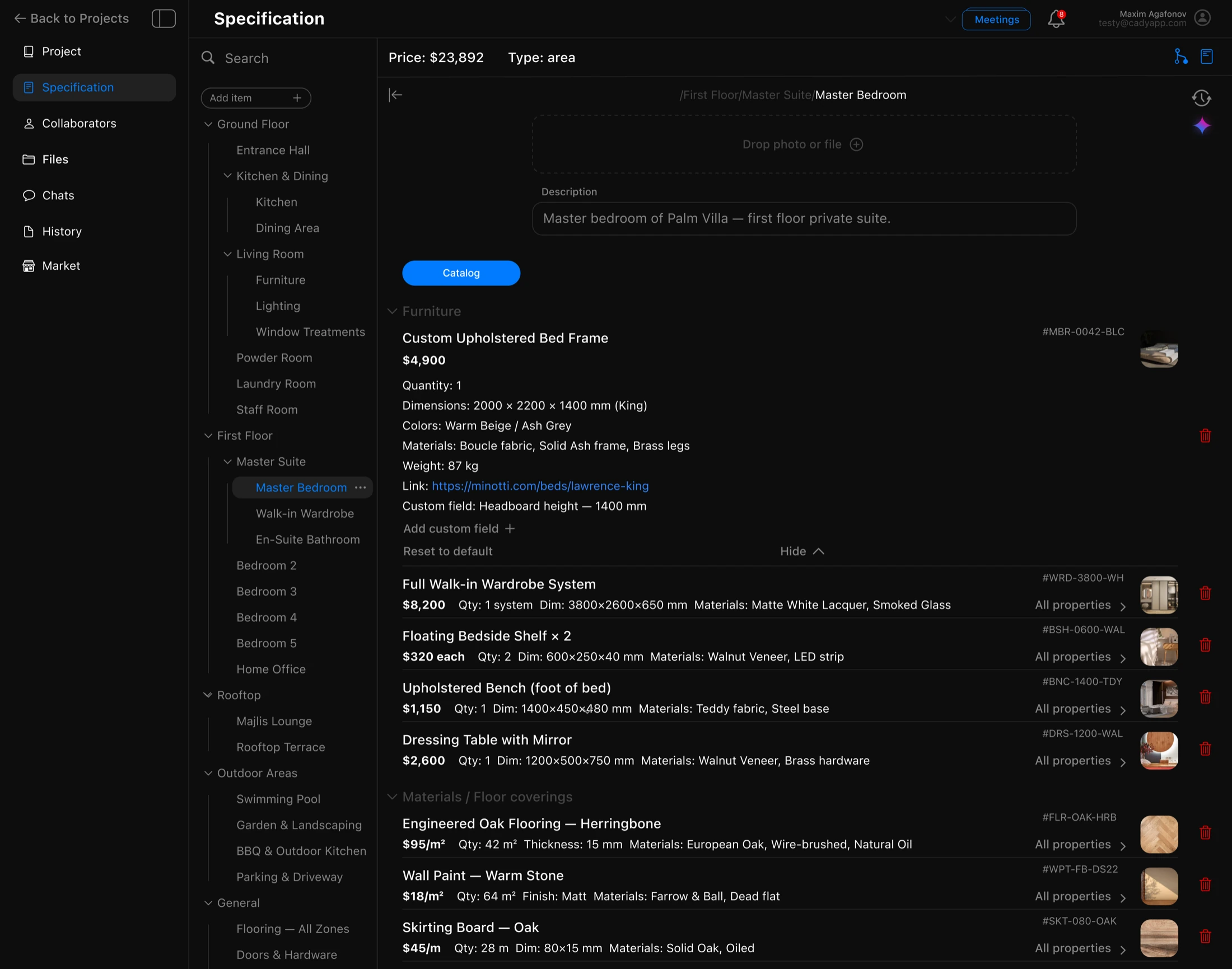Delete Engineered Oak Flooring item
Image resolution: width=1232 pixels, height=969 pixels.
1205,833
